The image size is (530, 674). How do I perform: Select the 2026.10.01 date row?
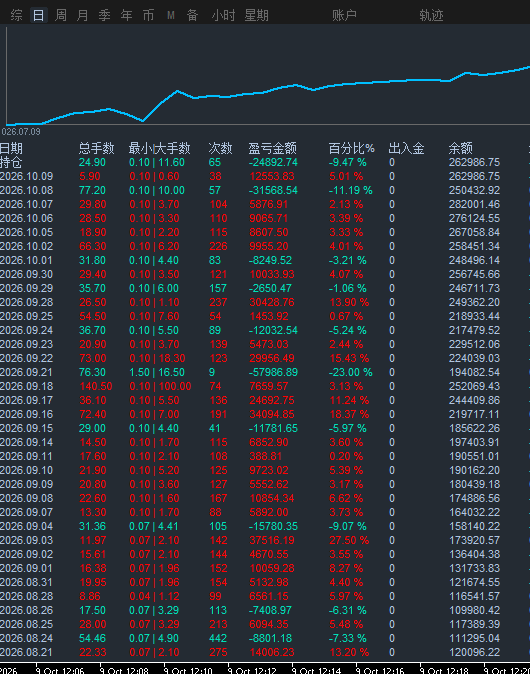(x=27, y=260)
